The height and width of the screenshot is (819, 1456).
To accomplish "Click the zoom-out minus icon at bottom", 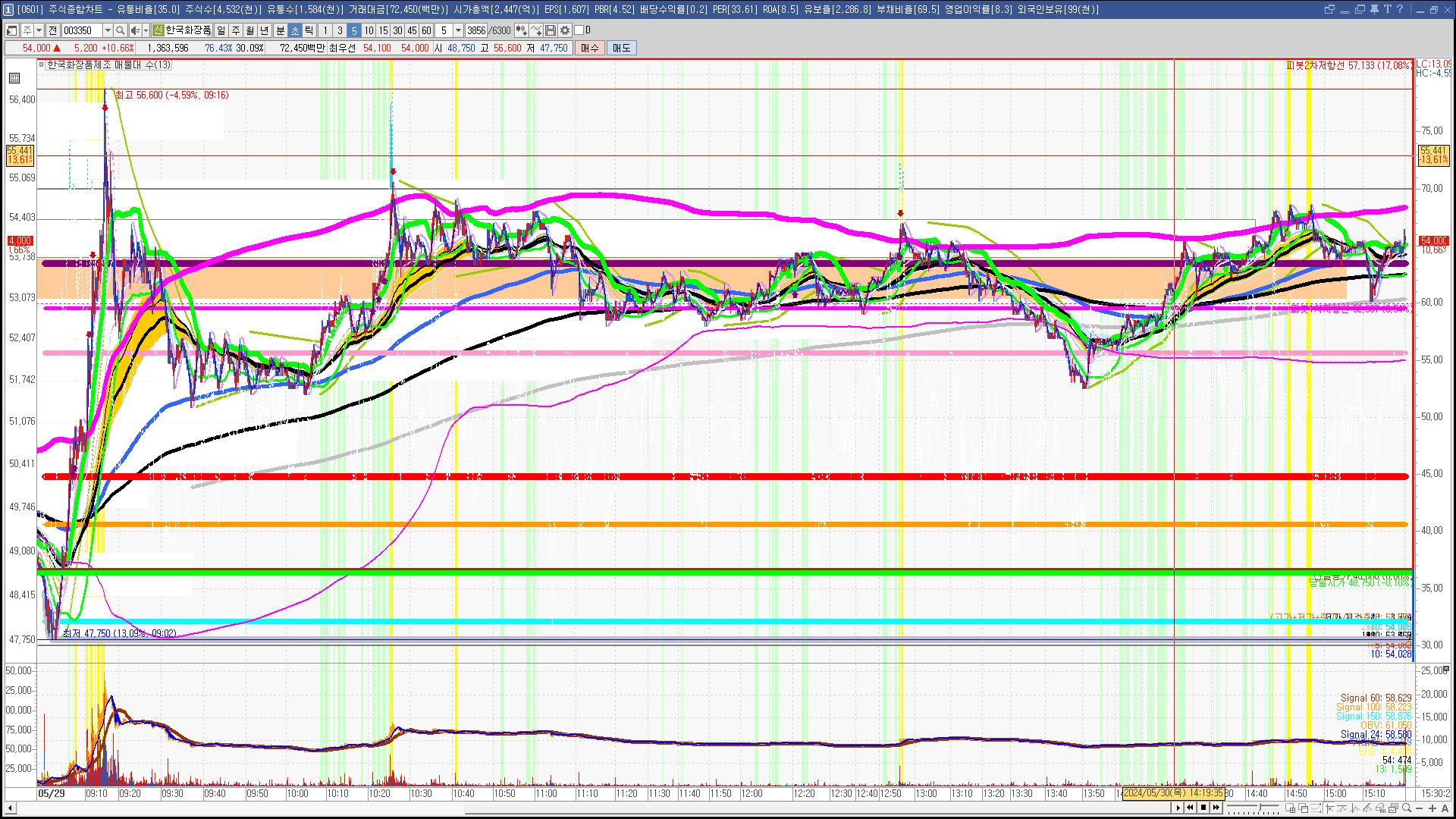I will [1420, 808].
